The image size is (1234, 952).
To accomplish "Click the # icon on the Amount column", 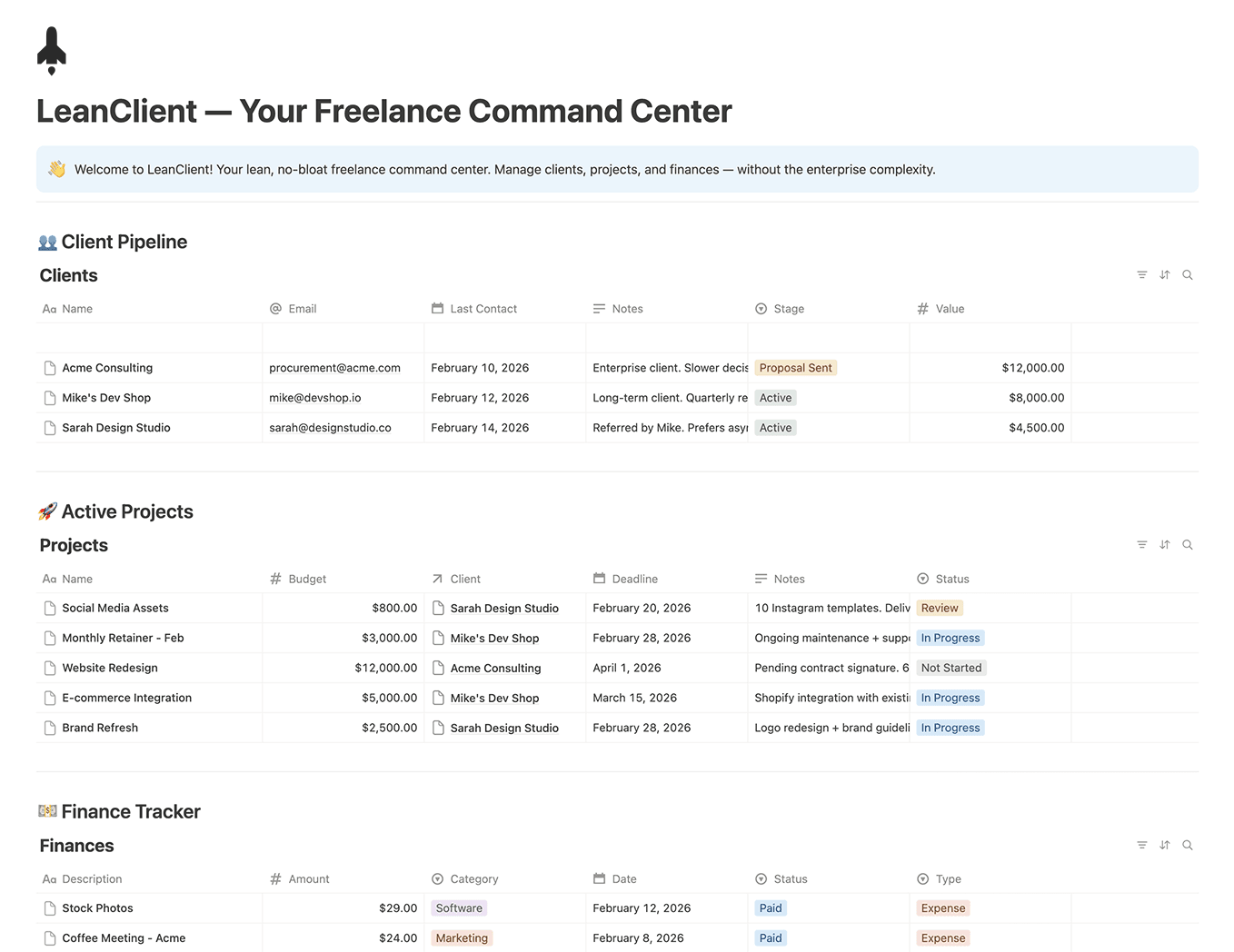I will pyautogui.click(x=274, y=878).
